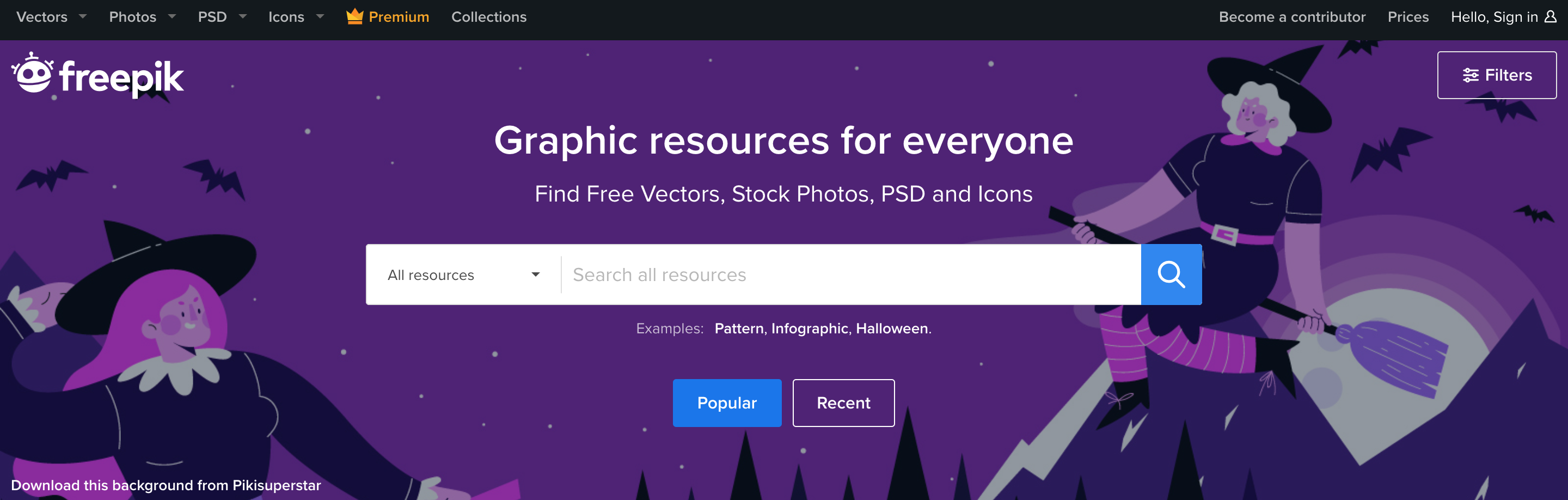Click the blue magnifier search icon
The height and width of the screenshot is (500, 1568).
pos(1171,275)
